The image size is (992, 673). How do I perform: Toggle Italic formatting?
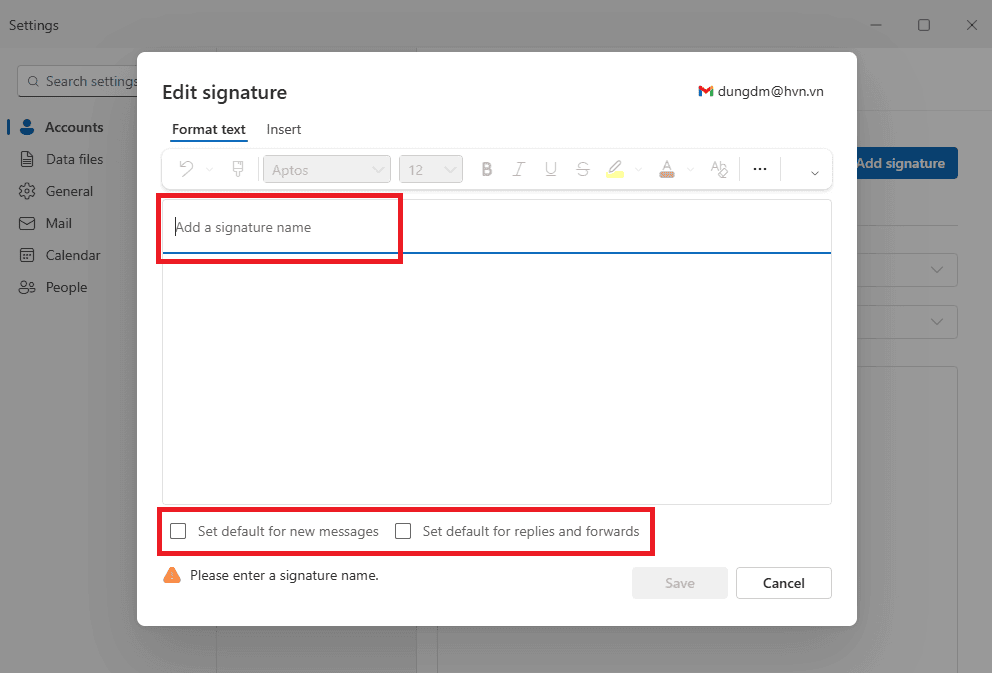(519, 169)
